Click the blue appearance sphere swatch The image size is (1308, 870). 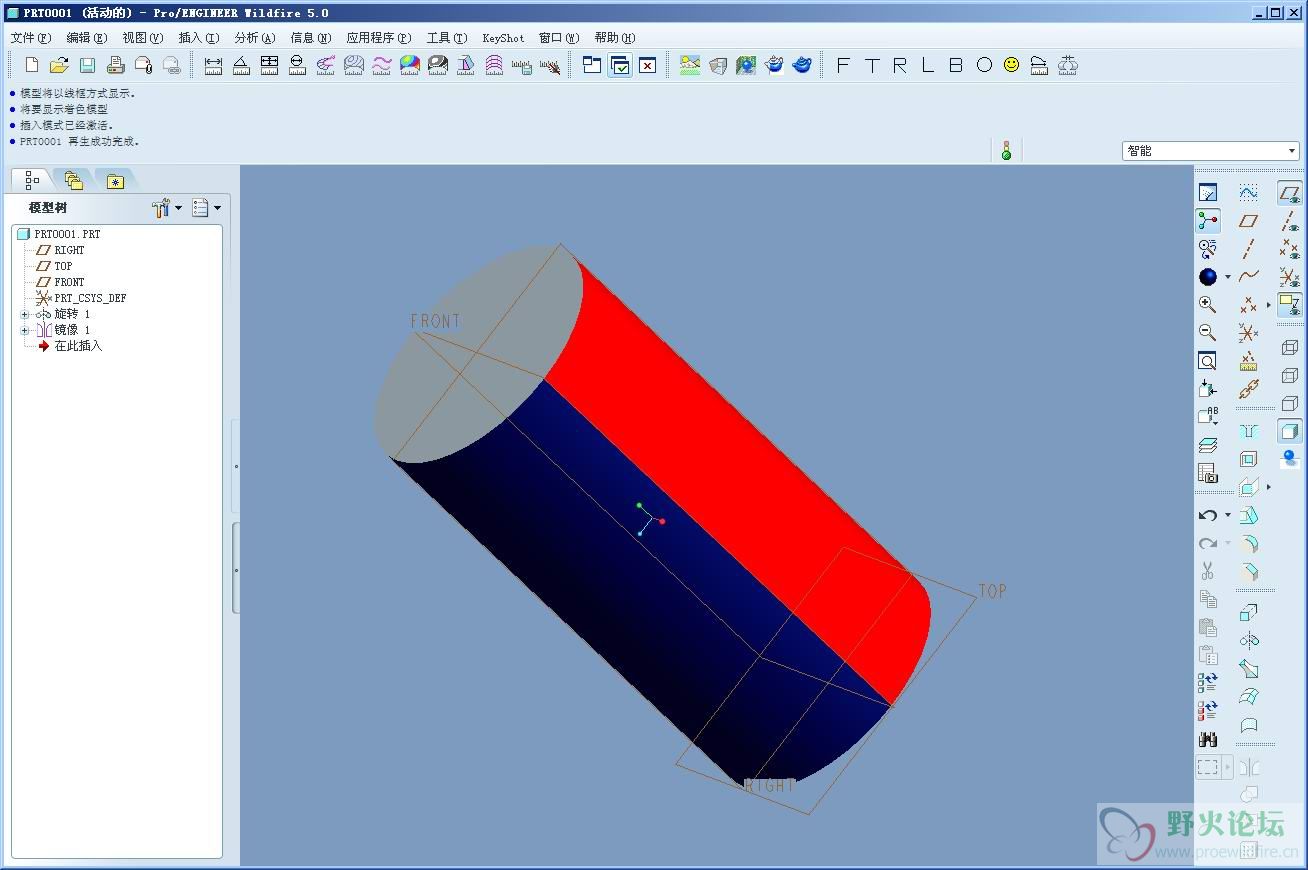[x=1208, y=277]
